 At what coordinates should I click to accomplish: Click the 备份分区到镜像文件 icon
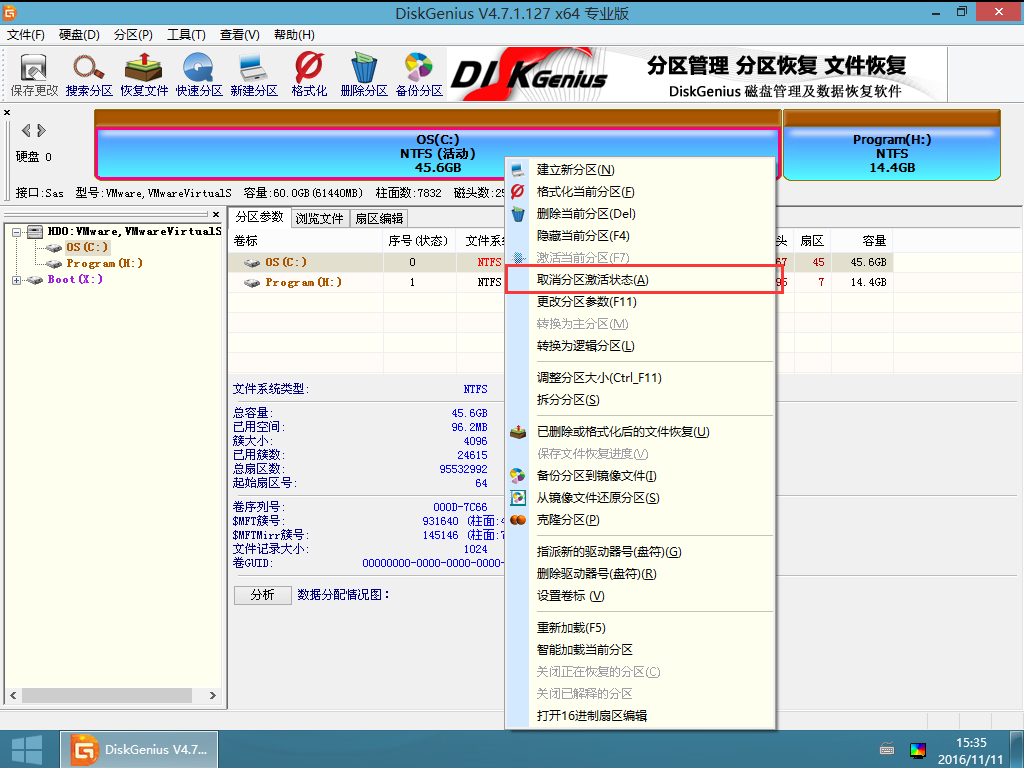coord(518,475)
